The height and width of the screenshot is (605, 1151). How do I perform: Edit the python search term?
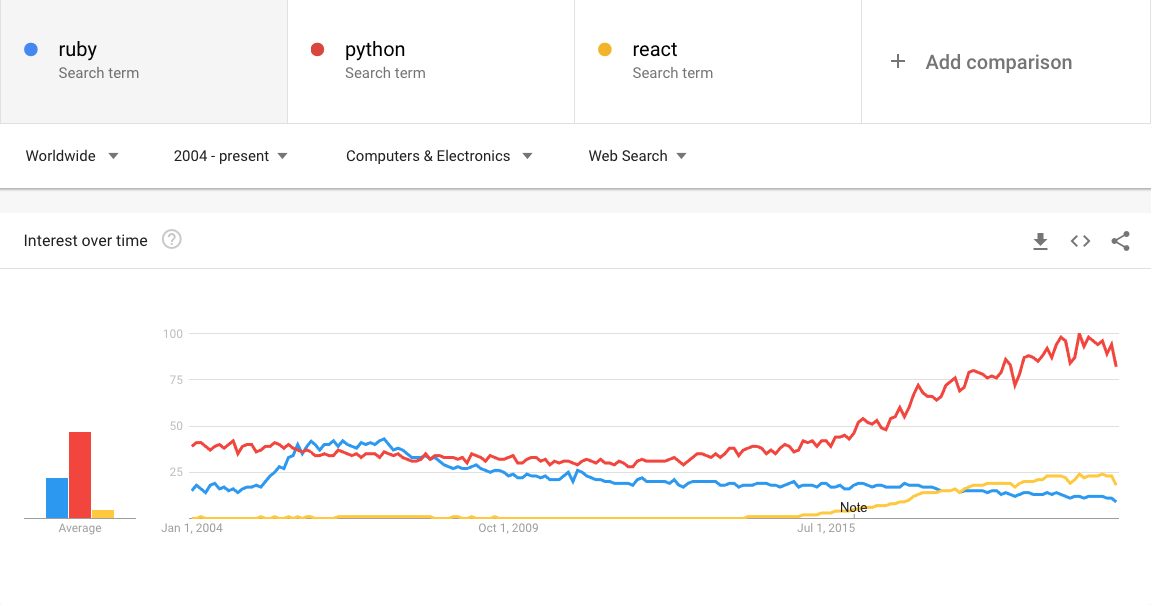click(x=430, y=61)
